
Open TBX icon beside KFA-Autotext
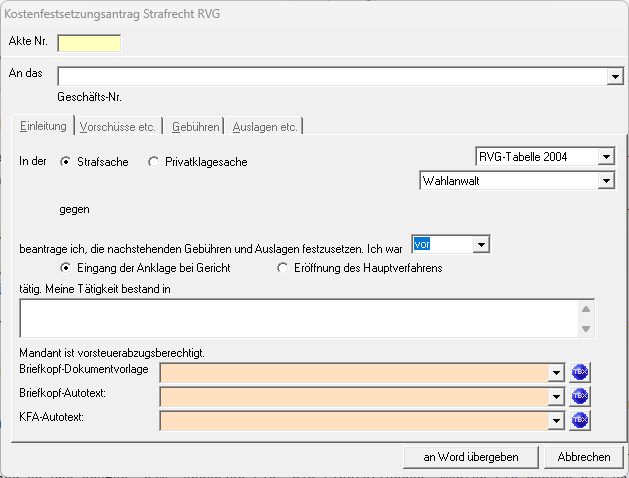tap(580, 420)
